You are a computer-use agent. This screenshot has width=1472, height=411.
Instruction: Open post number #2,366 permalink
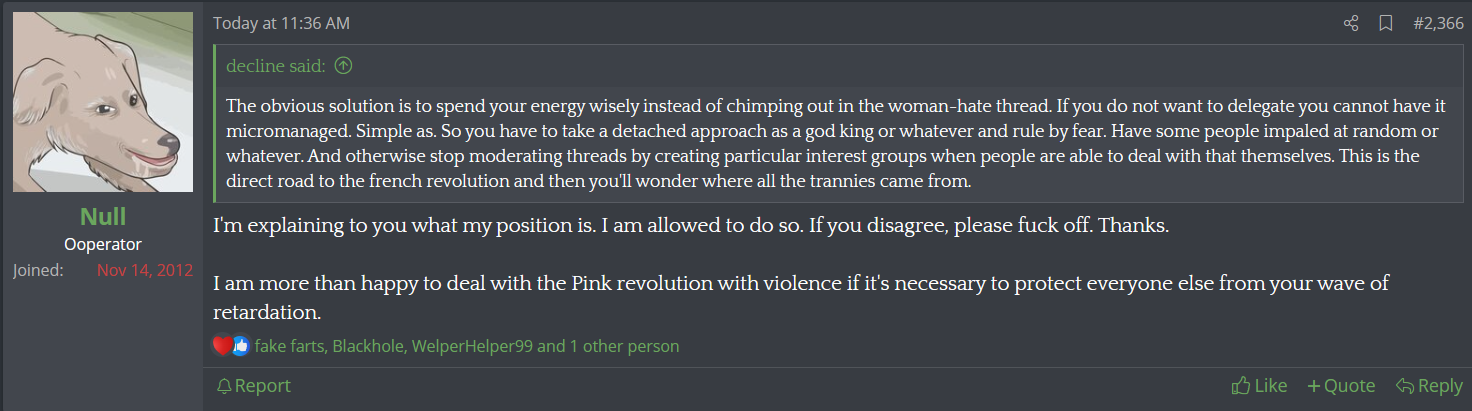click(1438, 23)
